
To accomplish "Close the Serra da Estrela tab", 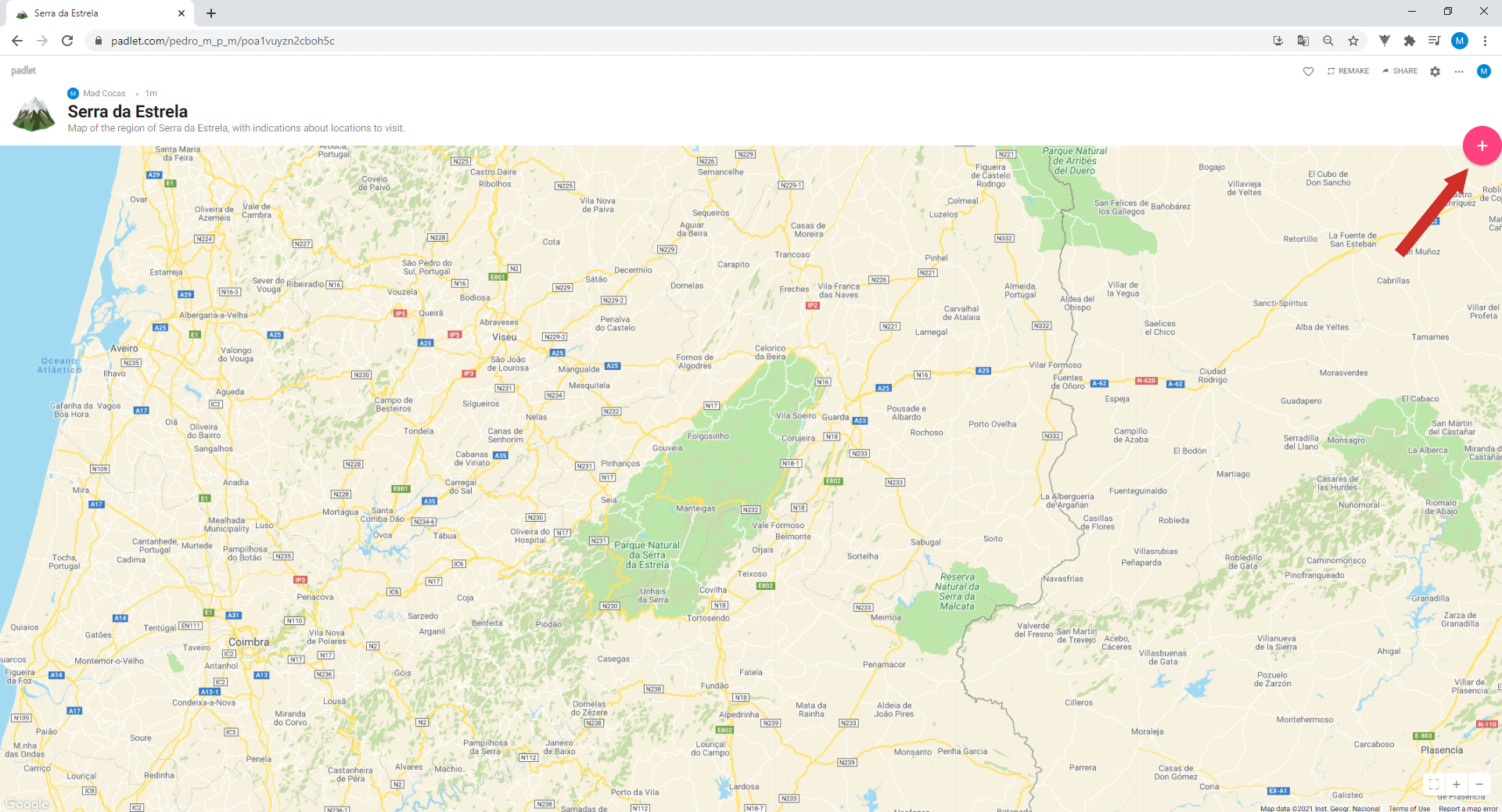I will (181, 13).
